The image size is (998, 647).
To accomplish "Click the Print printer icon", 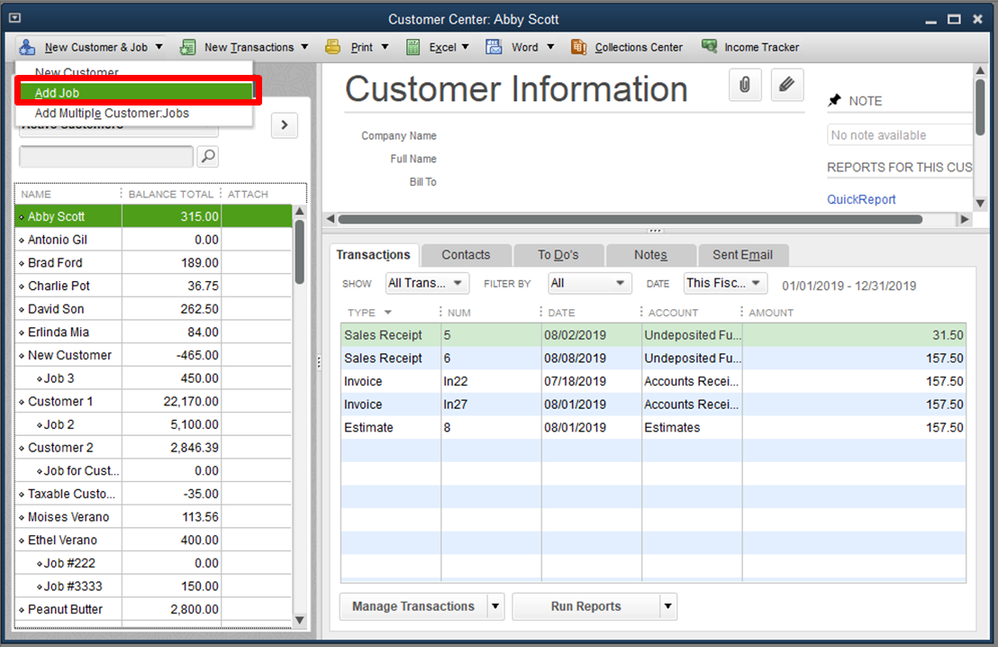I will point(332,46).
